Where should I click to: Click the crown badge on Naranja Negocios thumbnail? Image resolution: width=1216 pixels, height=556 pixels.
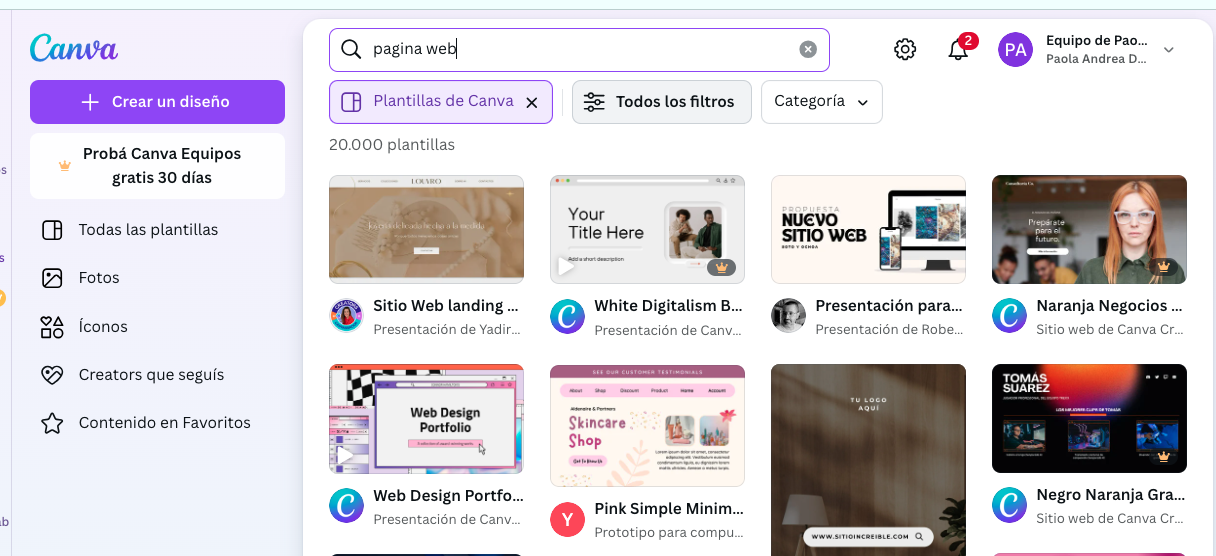[1162, 267]
